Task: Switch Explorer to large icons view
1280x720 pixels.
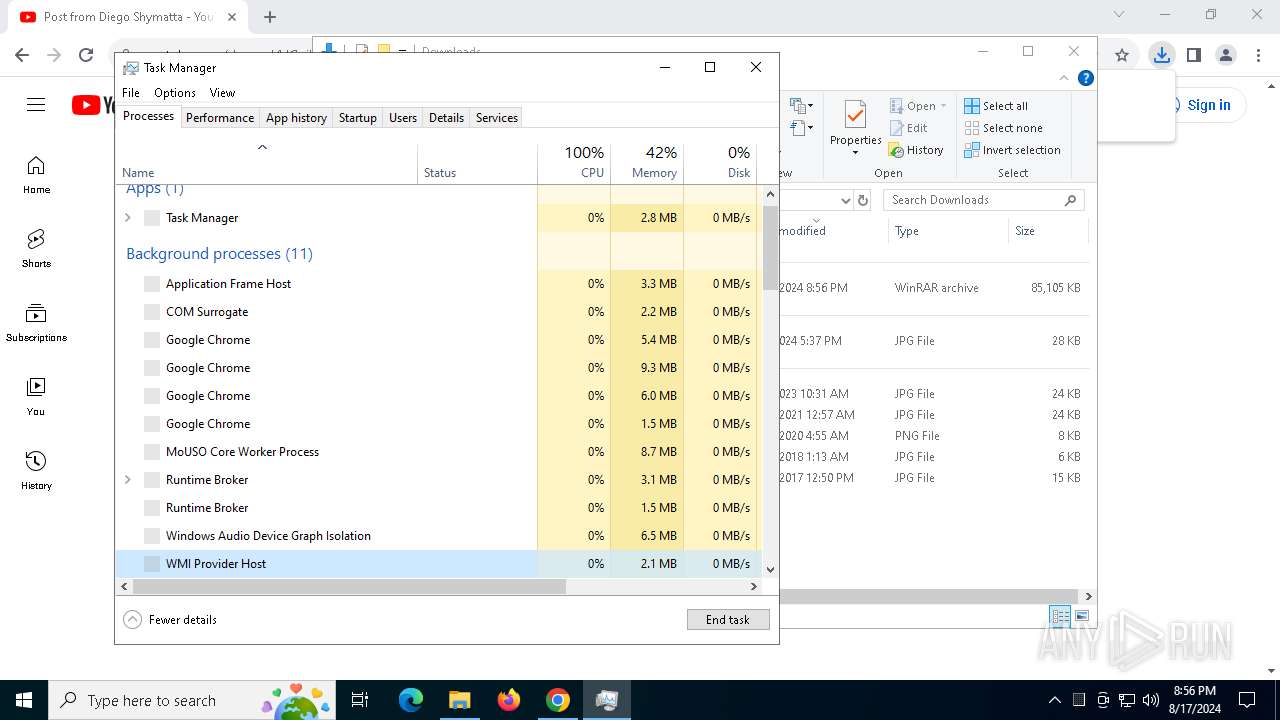Action: click(1081, 616)
